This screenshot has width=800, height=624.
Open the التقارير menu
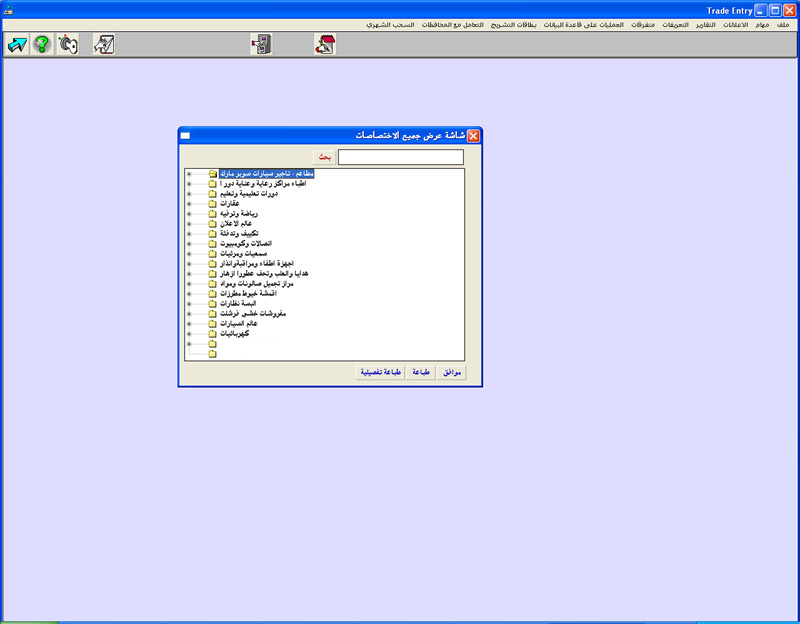click(x=707, y=23)
